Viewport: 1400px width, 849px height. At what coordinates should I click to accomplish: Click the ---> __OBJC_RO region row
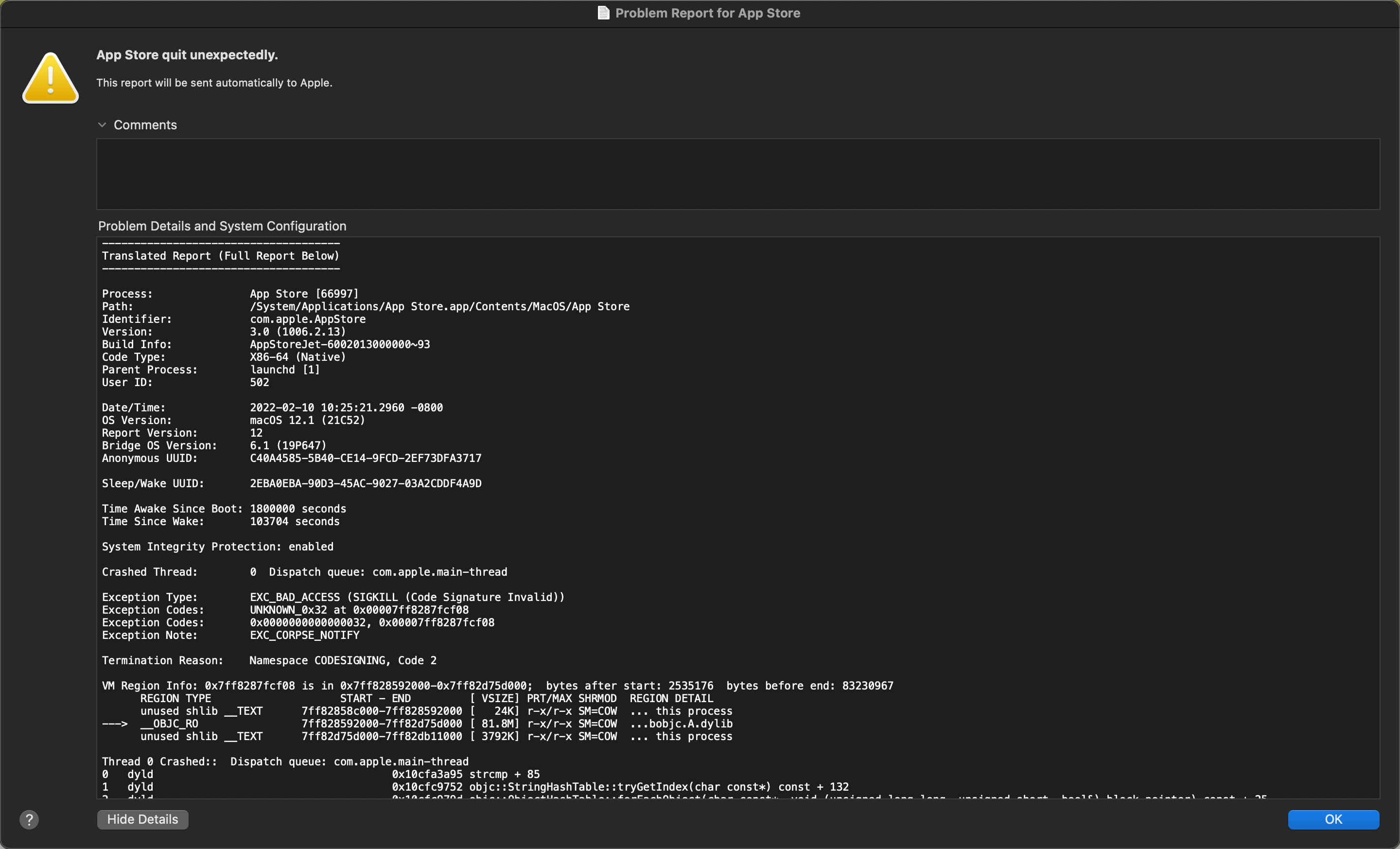(417, 724)
